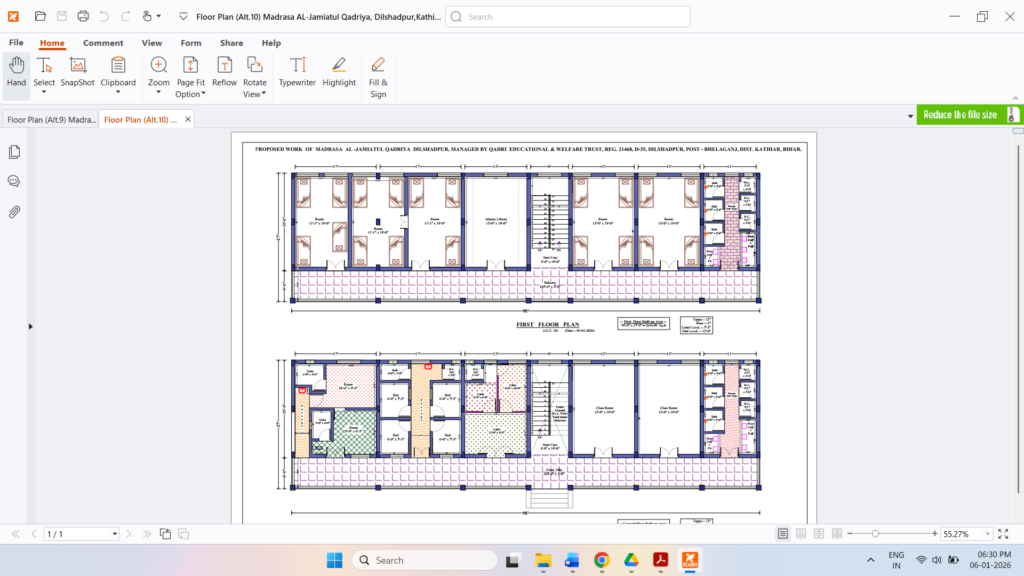Open the Comments side panel icon
Screen dimensions: 1024x576
[x=14, y=181]
